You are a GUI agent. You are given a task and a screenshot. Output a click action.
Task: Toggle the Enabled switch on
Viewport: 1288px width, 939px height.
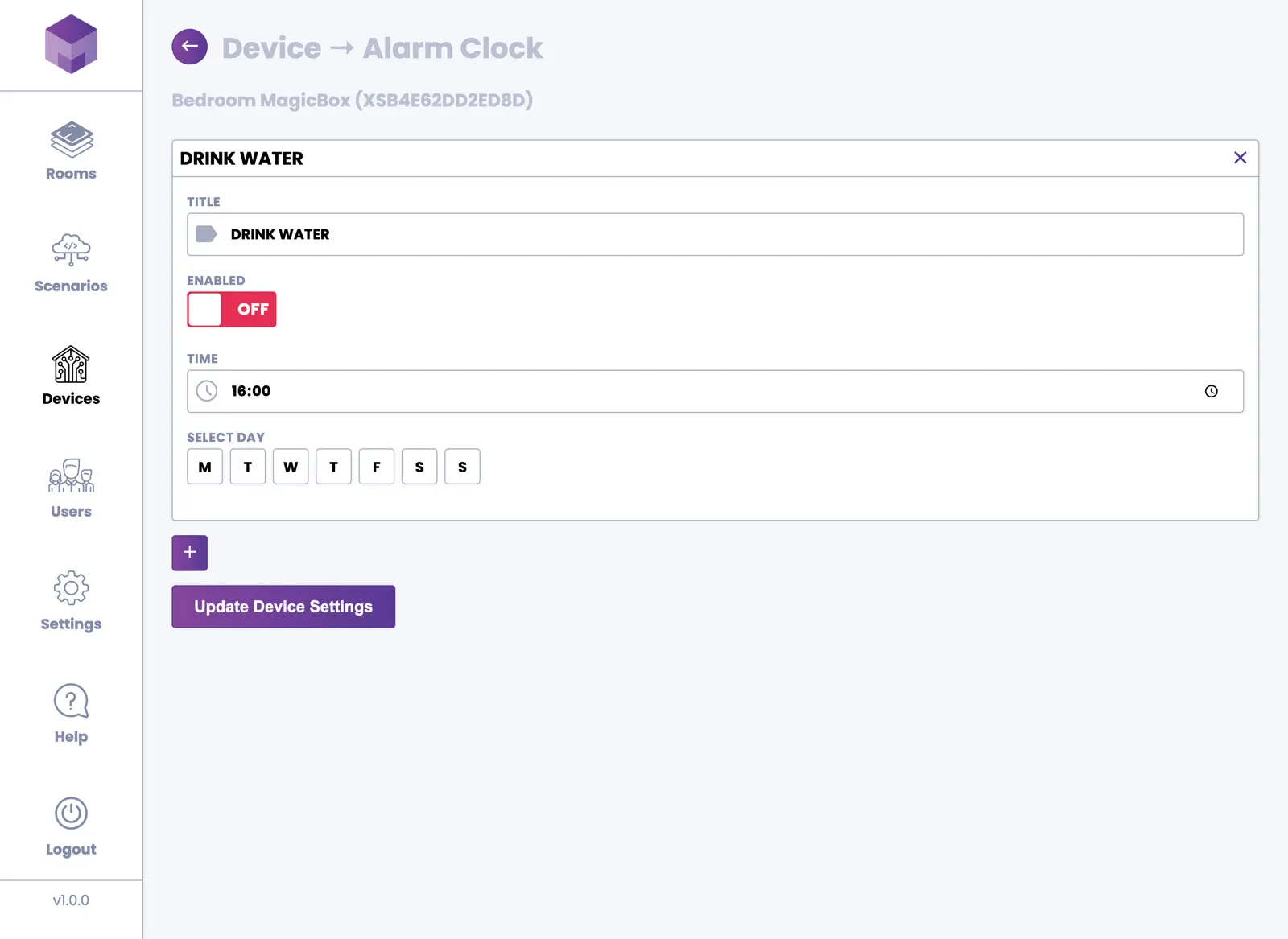tap(232, 309)
